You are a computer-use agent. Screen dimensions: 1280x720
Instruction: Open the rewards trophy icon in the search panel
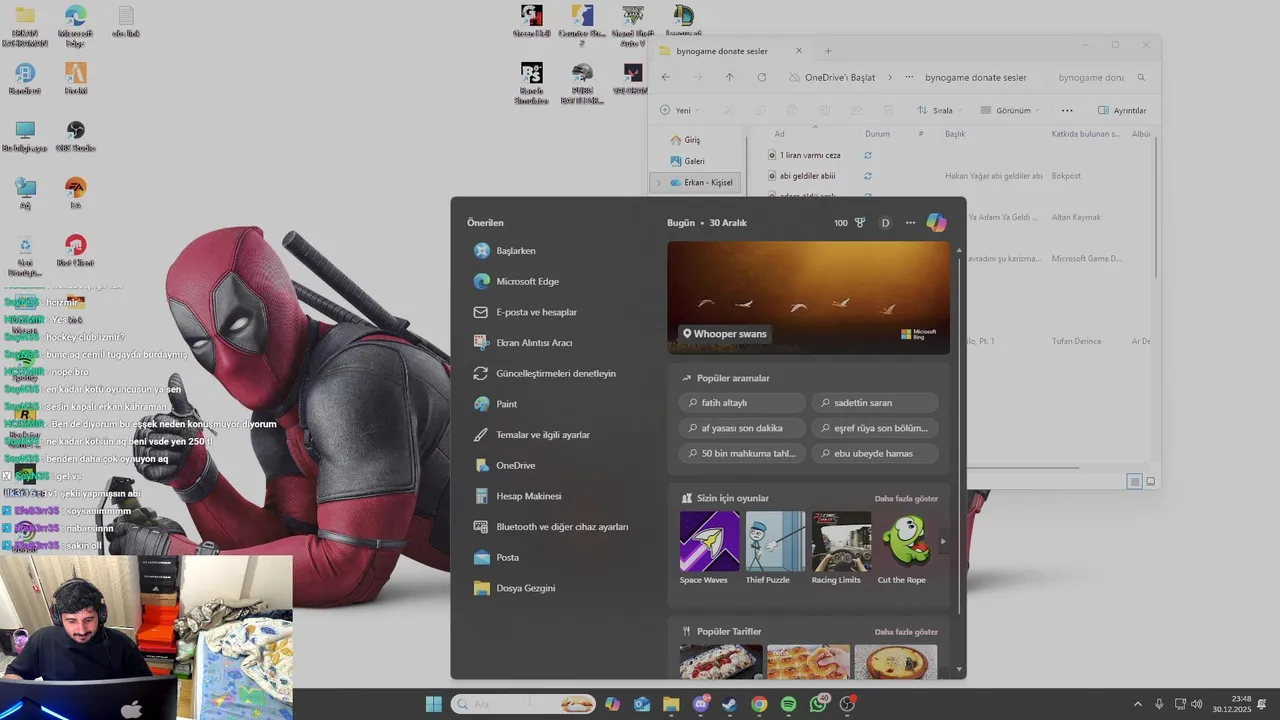point(859,223)
